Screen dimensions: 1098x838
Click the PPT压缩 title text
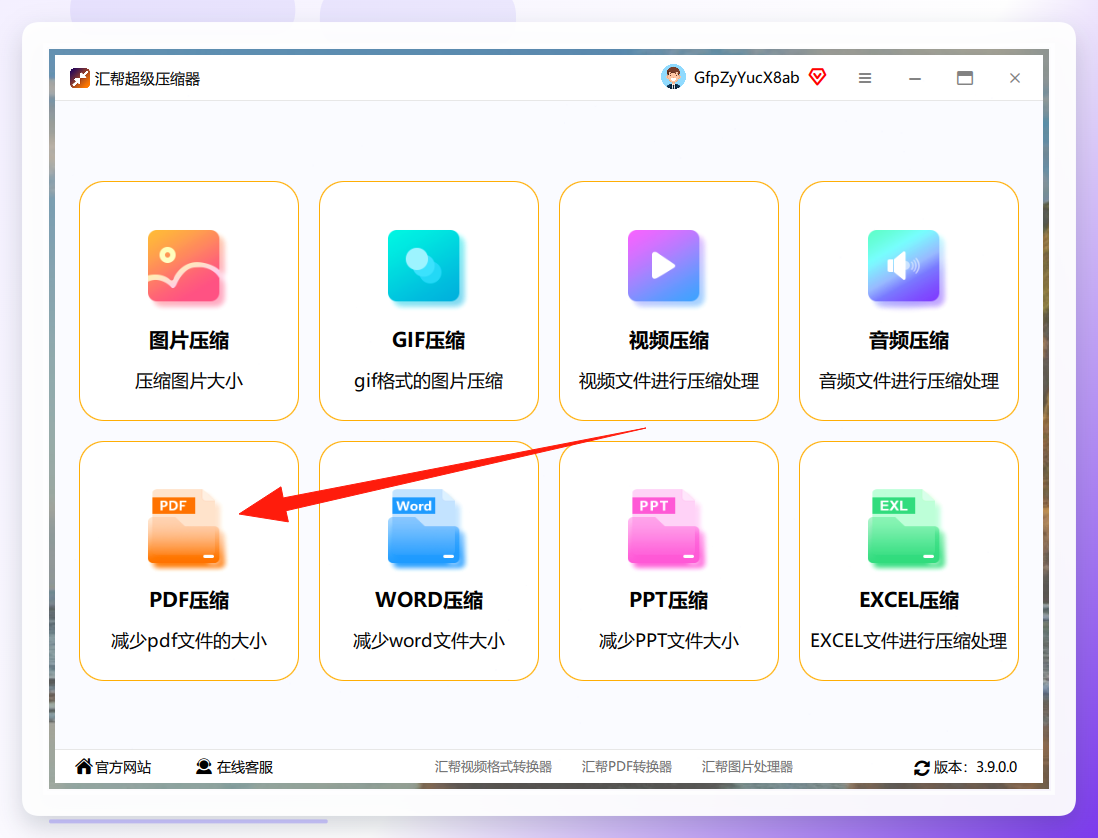[x=669, y=600]
